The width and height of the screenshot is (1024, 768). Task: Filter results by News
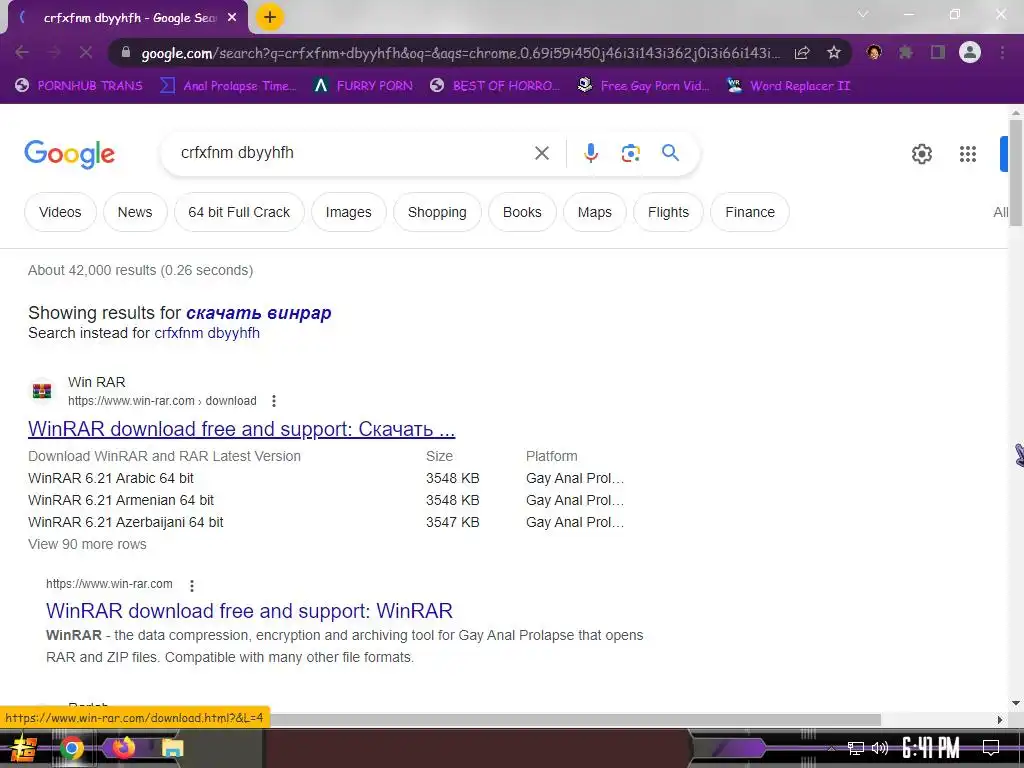click(135, 212)
